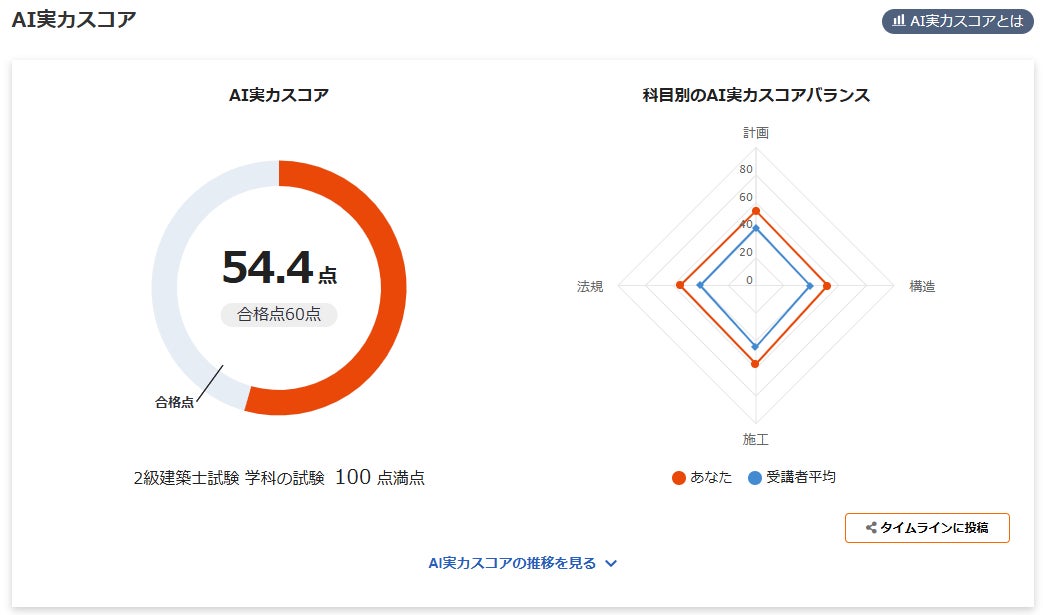Select the orange data point on the 構造 axis
Viewport: 1043px width, 615px height.
tap(827, 287)
